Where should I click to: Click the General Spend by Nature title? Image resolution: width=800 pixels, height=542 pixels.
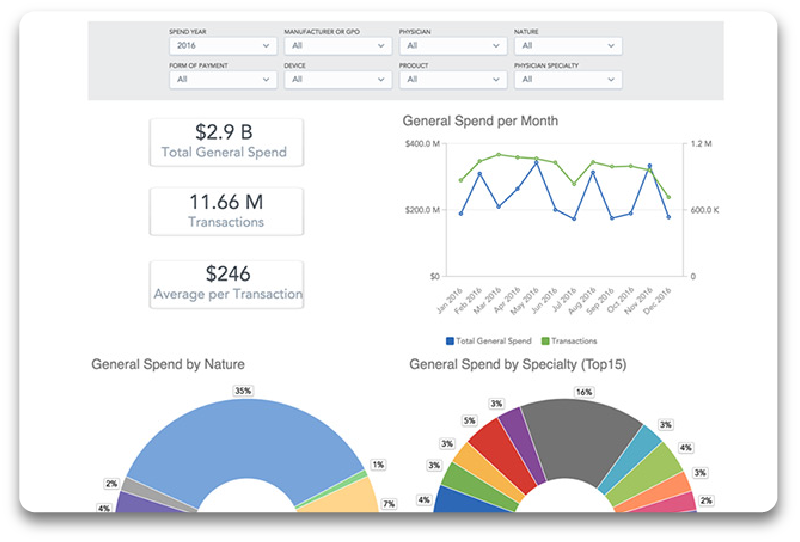coord(168,364)
